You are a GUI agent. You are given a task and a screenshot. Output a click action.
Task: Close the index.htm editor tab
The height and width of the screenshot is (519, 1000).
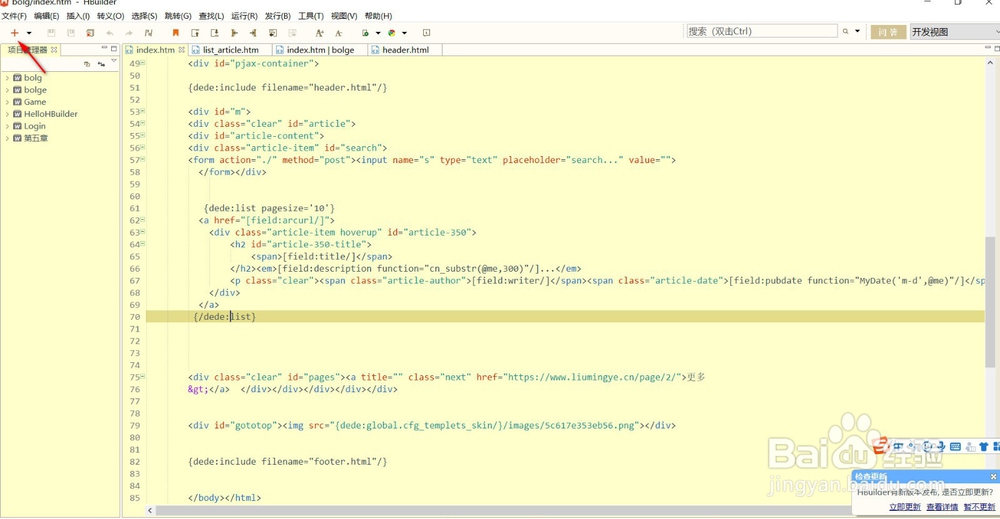[x=182, y=50]
